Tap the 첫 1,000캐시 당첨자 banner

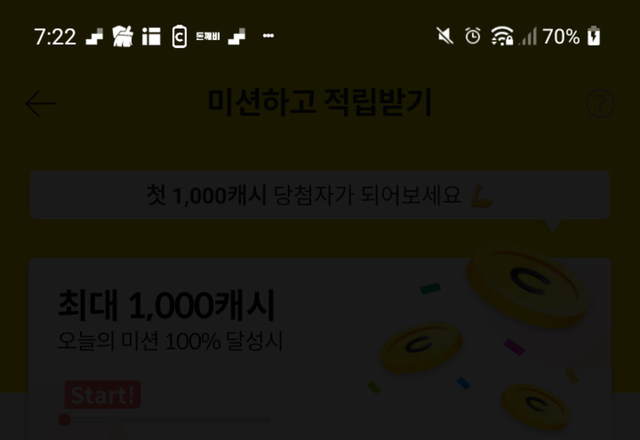(320, 195)
